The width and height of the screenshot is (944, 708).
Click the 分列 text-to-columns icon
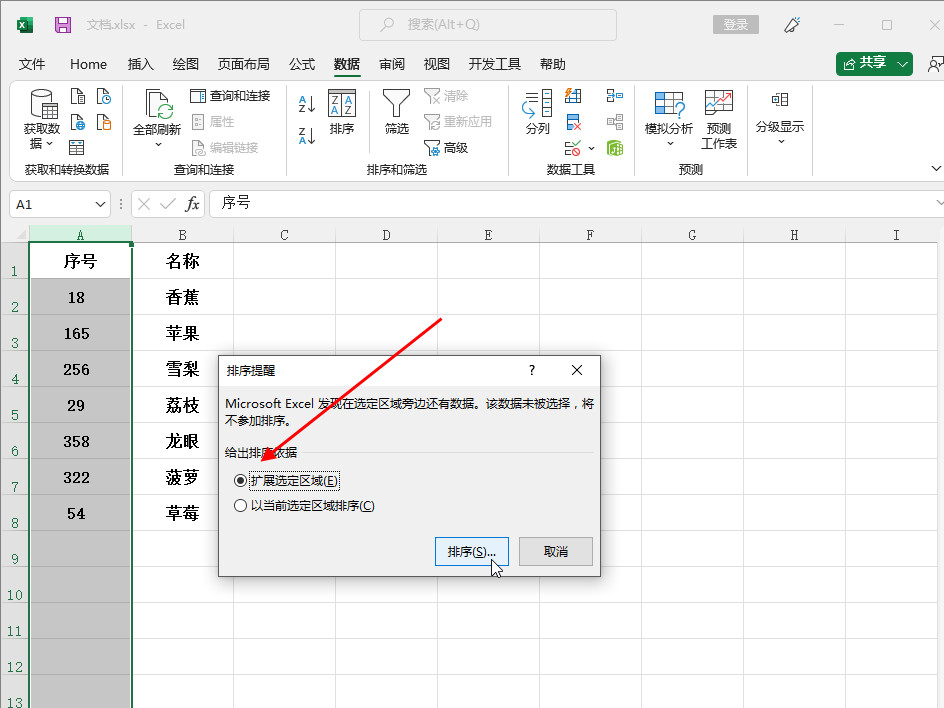pos(537,112)
